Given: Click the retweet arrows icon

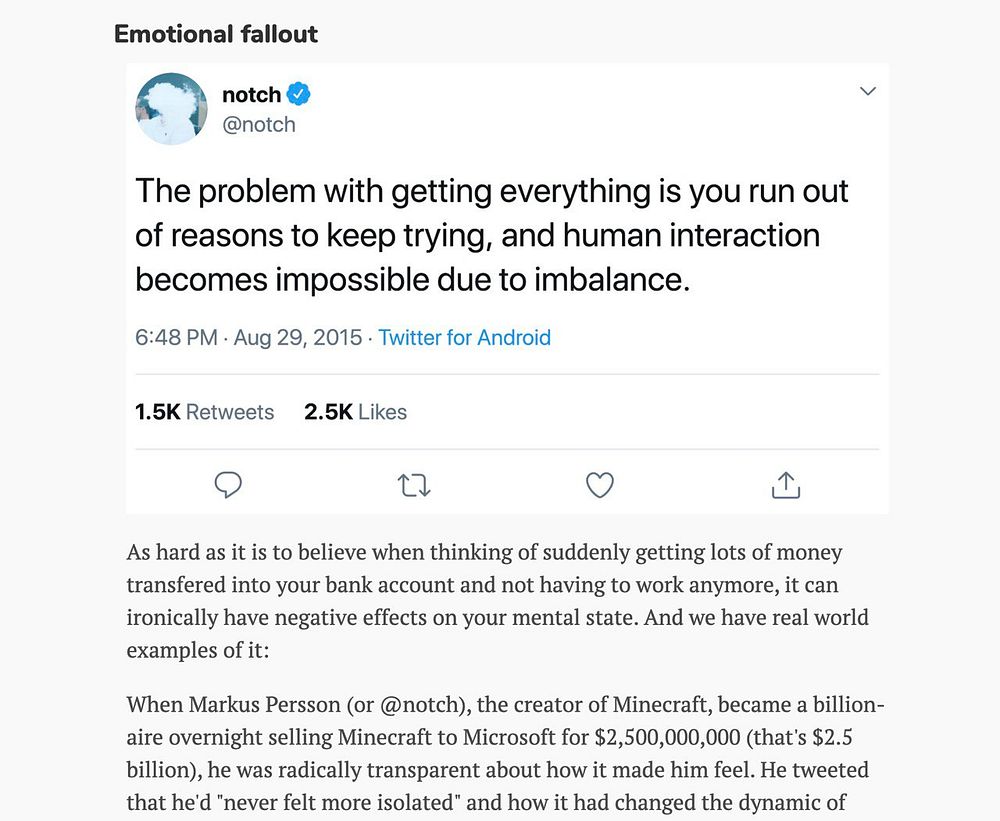Looking at the screenshot, I should (x=414, y=486).
